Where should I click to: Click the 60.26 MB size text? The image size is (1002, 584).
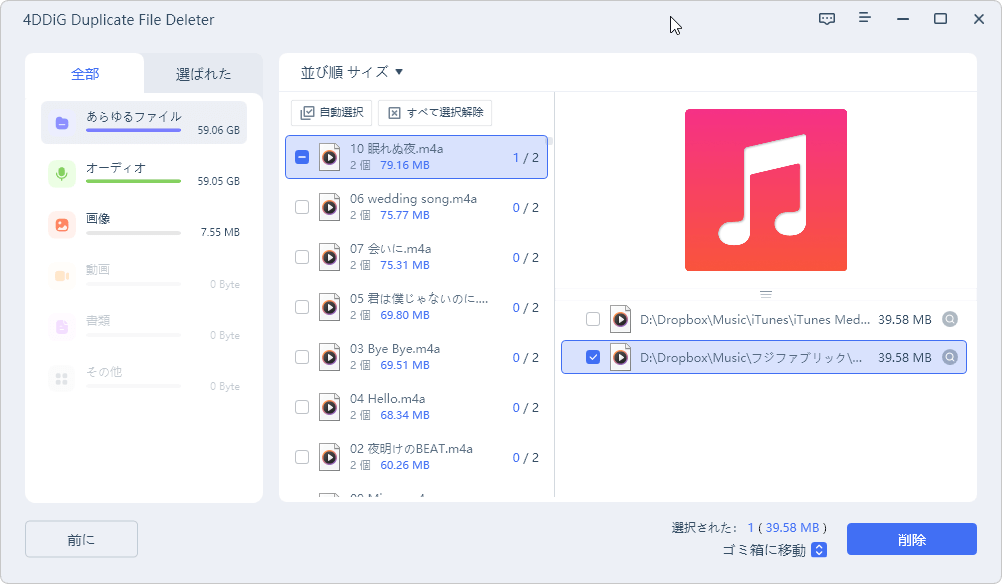(405, 465)
